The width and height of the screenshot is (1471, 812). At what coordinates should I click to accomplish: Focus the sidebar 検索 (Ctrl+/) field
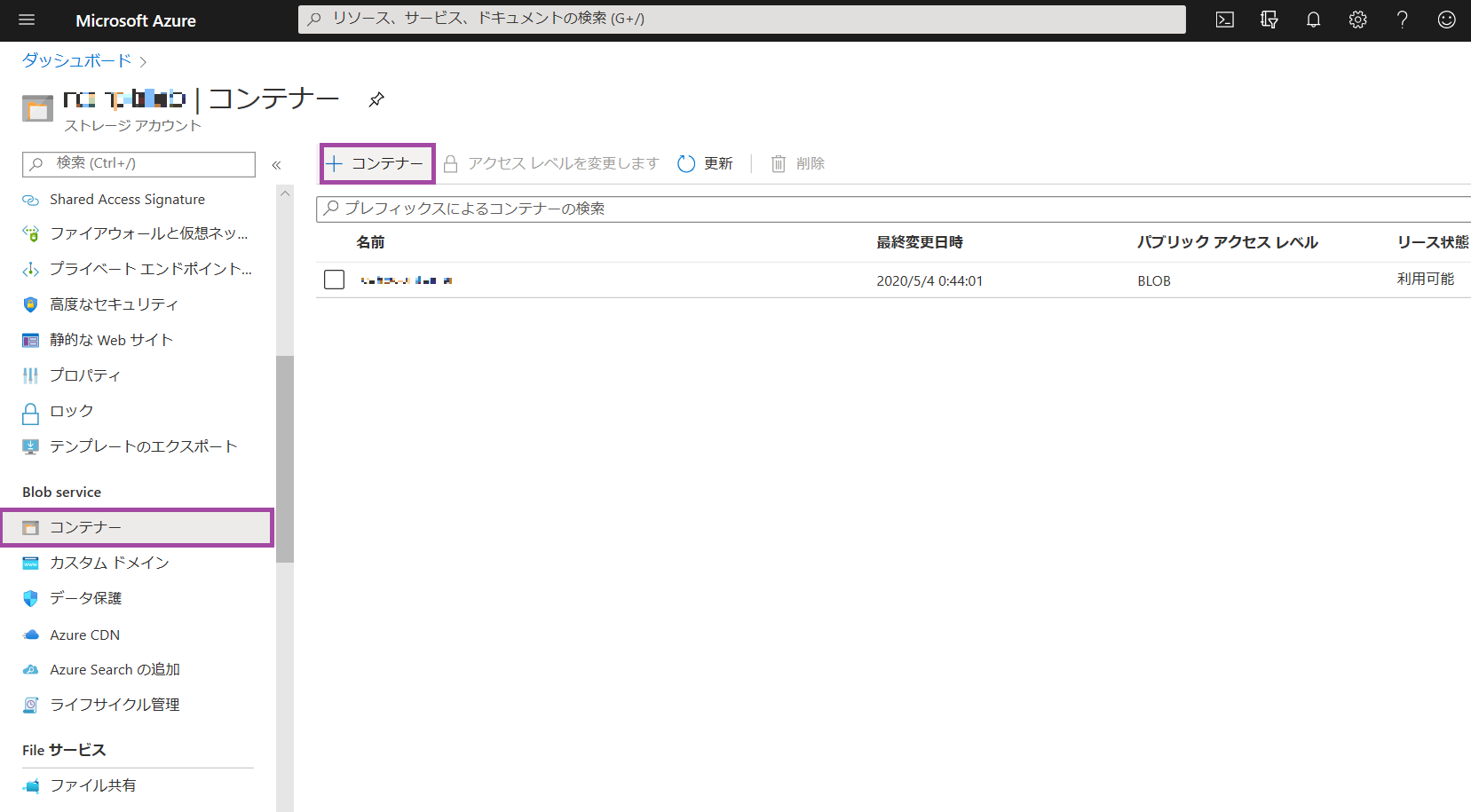tap(138, 163)
